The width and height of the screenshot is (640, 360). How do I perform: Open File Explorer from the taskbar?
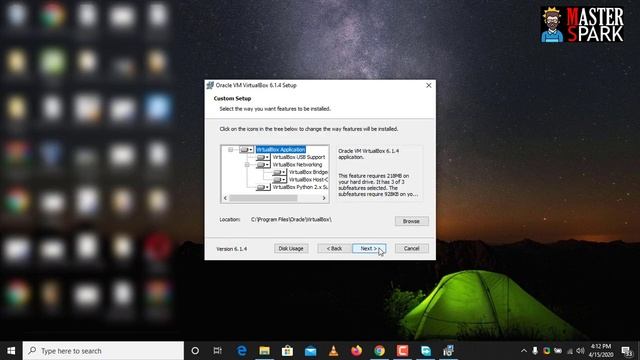click(264, 351)
